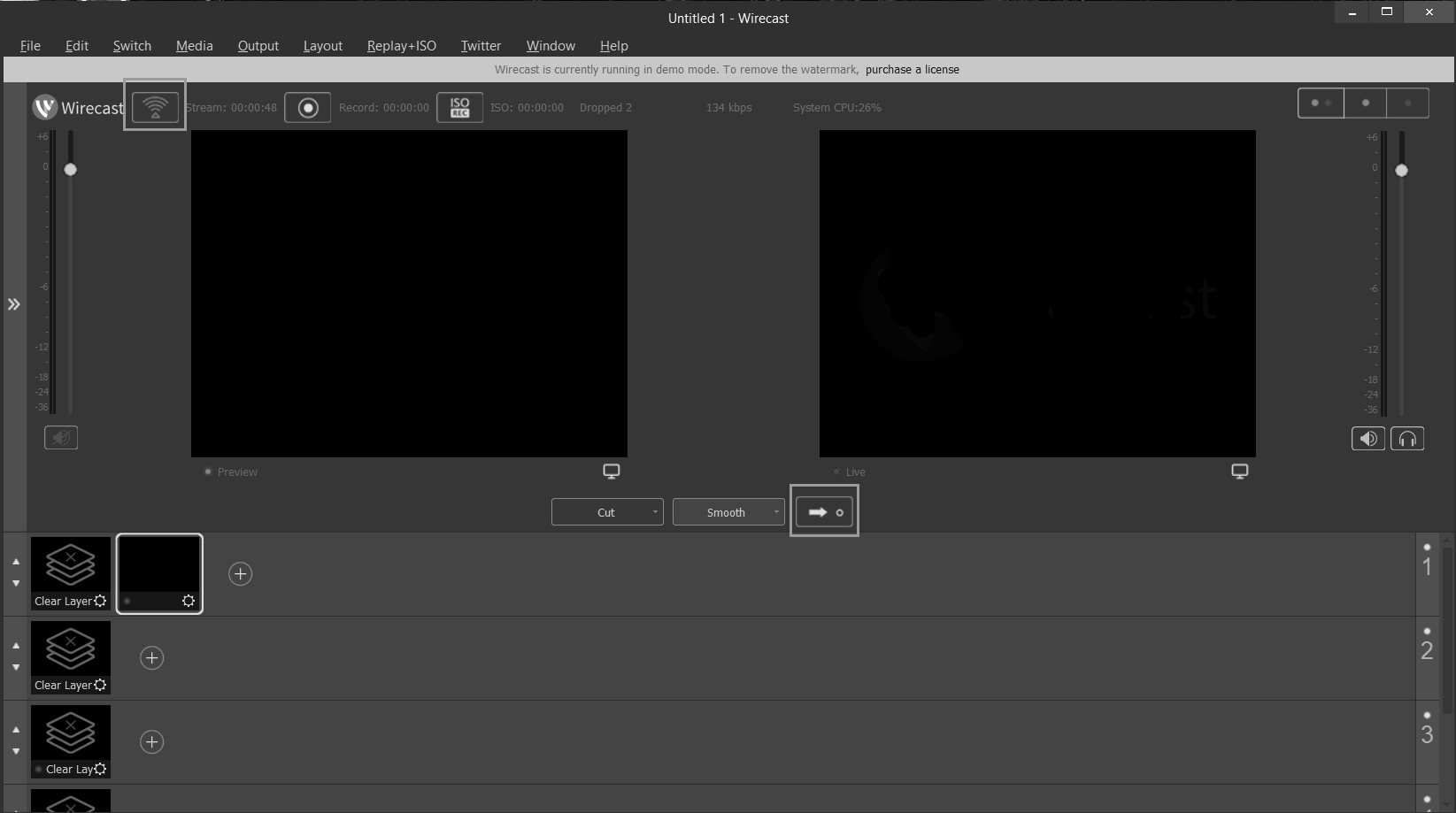This screenshot has width=1456, height=813.
Task: Open Preview in fullscreen via monitor icon
Action: [612, 471]
